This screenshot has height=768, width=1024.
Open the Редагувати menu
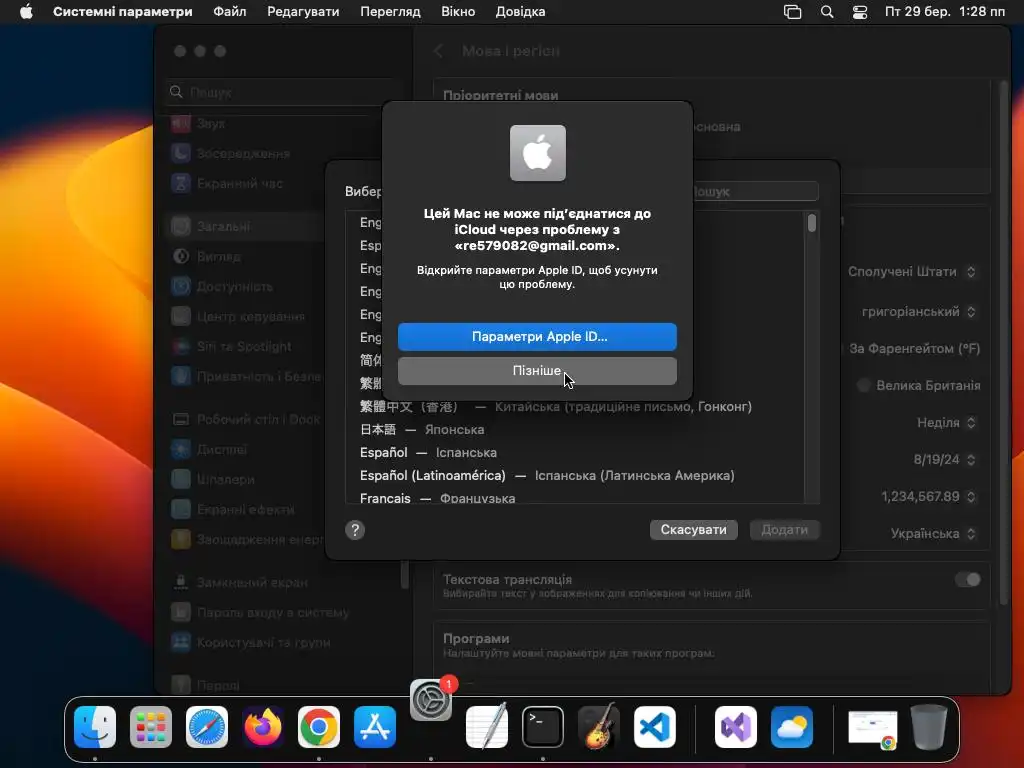[x=303, y=12]
